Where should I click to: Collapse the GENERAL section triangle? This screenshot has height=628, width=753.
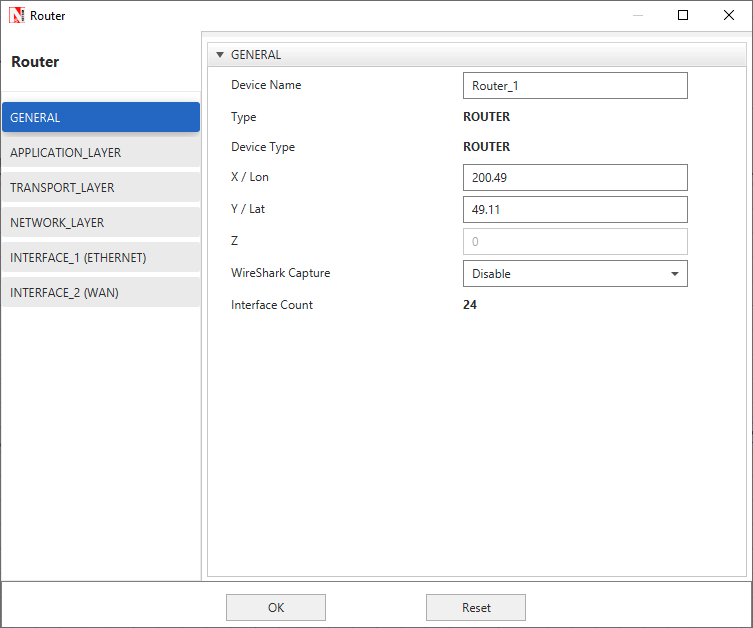(x=220, y=55)
